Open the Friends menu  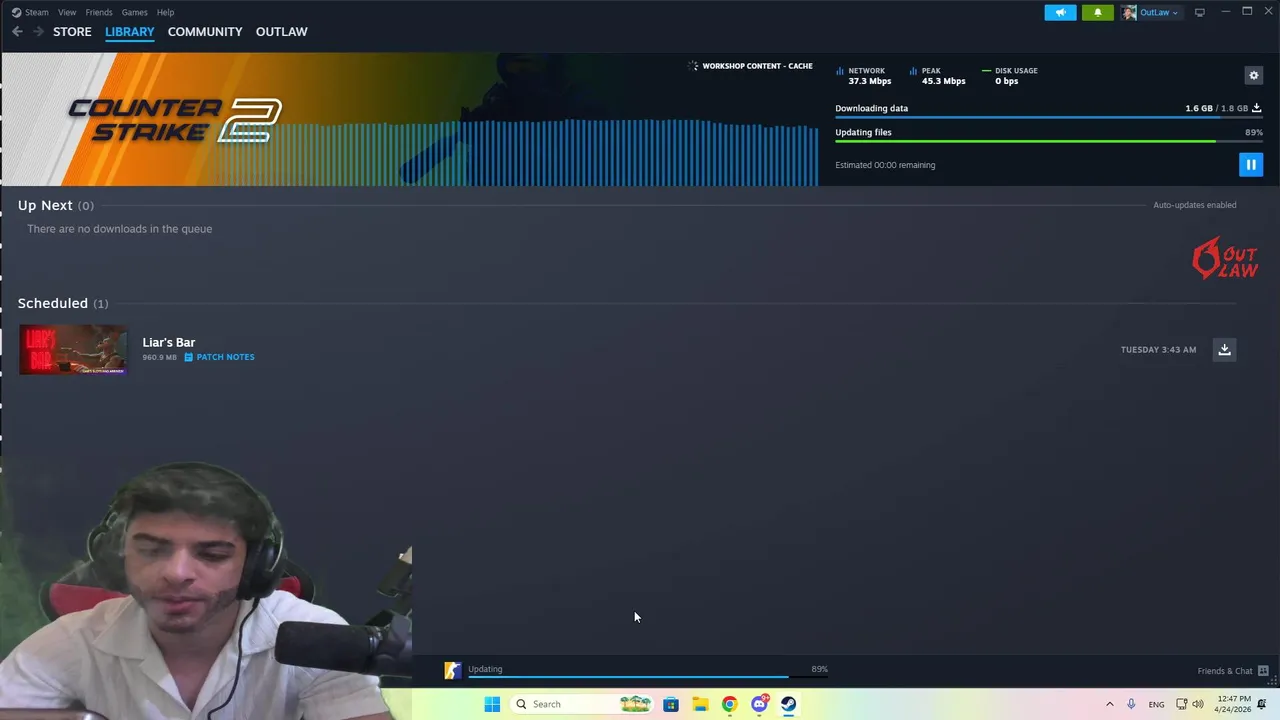[99, 12]
